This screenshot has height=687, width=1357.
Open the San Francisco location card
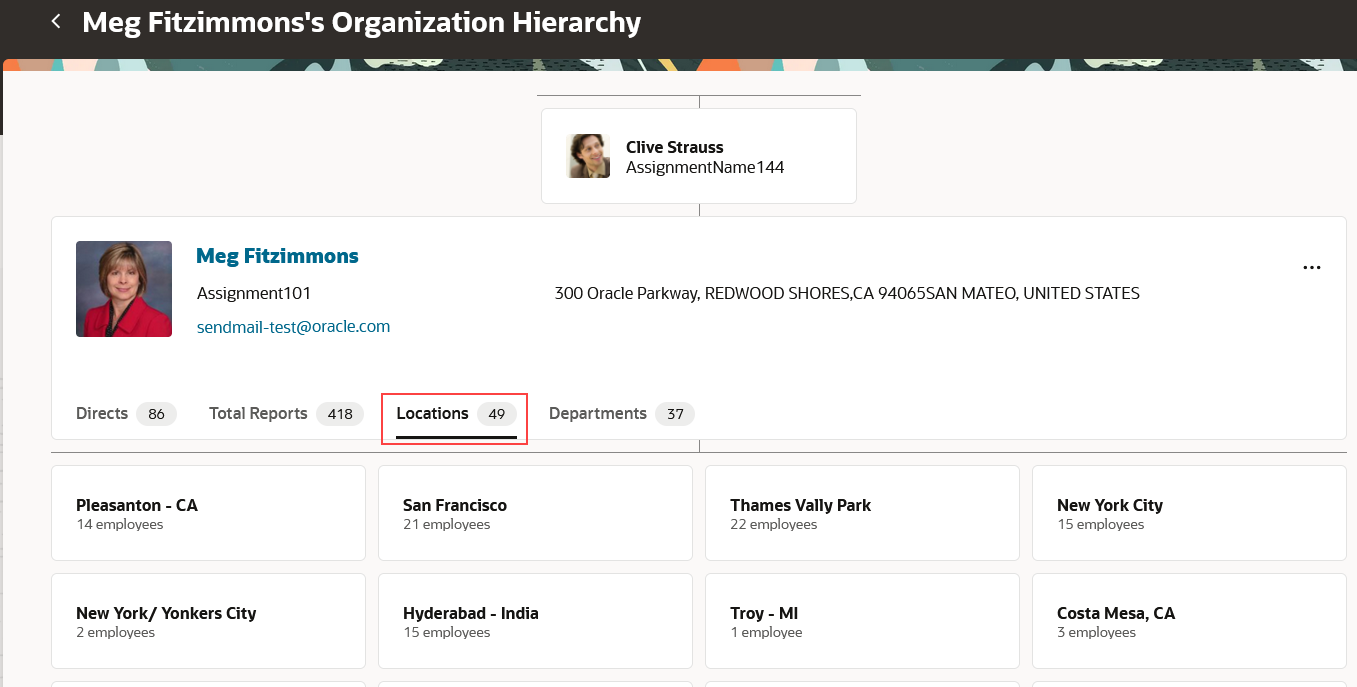[535, 513]
